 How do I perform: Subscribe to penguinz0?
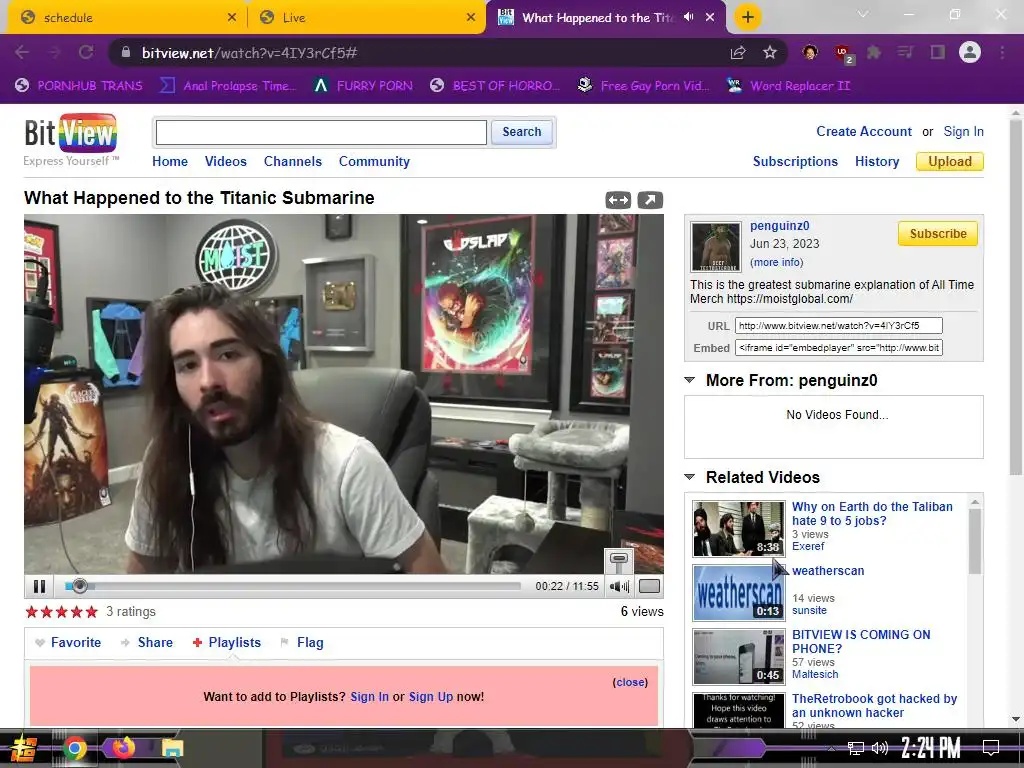(x=937, y=234)
